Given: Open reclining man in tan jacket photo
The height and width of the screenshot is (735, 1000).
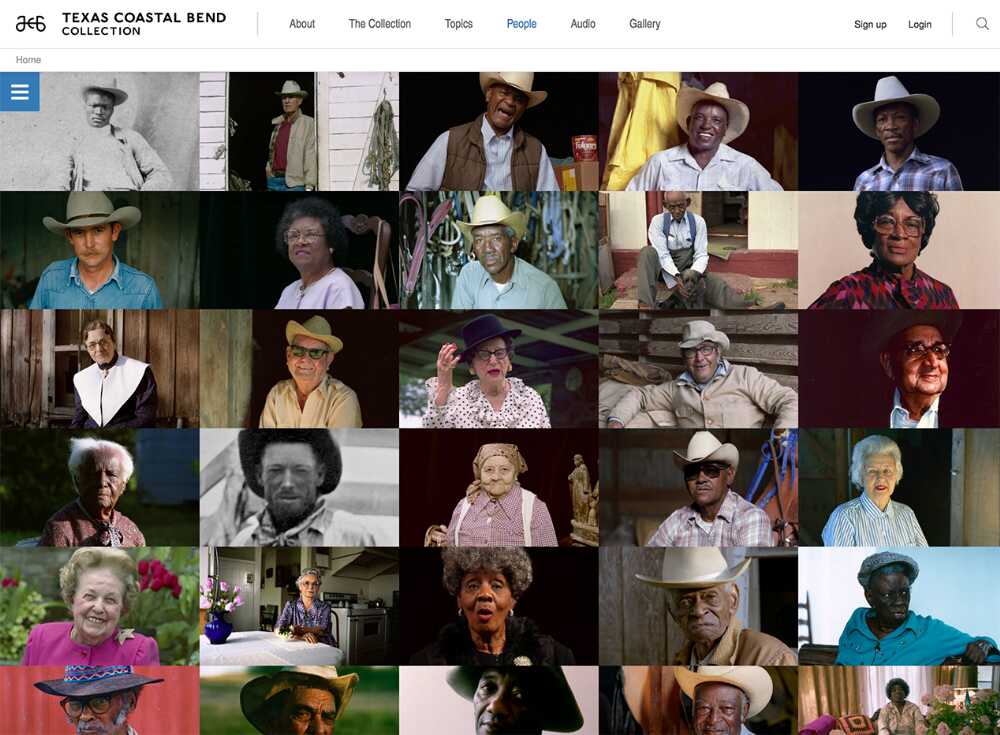Looking at the screenshot, I should pyautogui.click(x=698, y=369).
